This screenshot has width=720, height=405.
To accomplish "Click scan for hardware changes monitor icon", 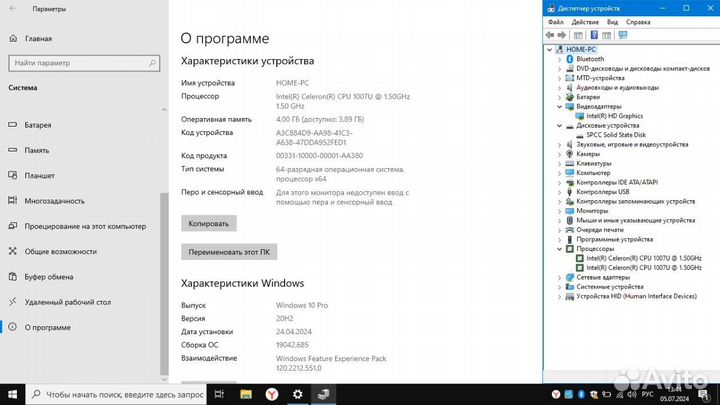I will [x=623, y=35].
